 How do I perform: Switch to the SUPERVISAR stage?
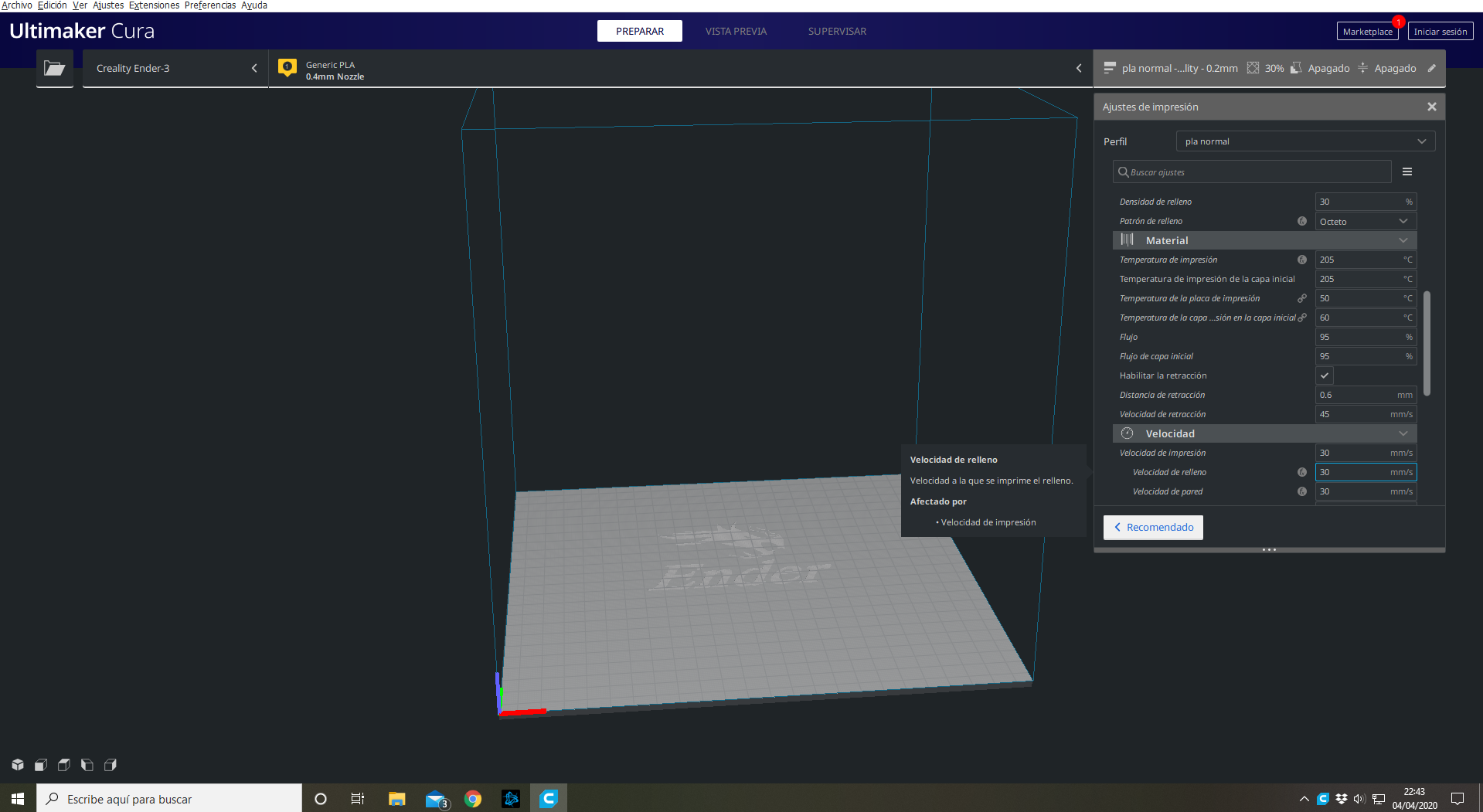point(837,31)
